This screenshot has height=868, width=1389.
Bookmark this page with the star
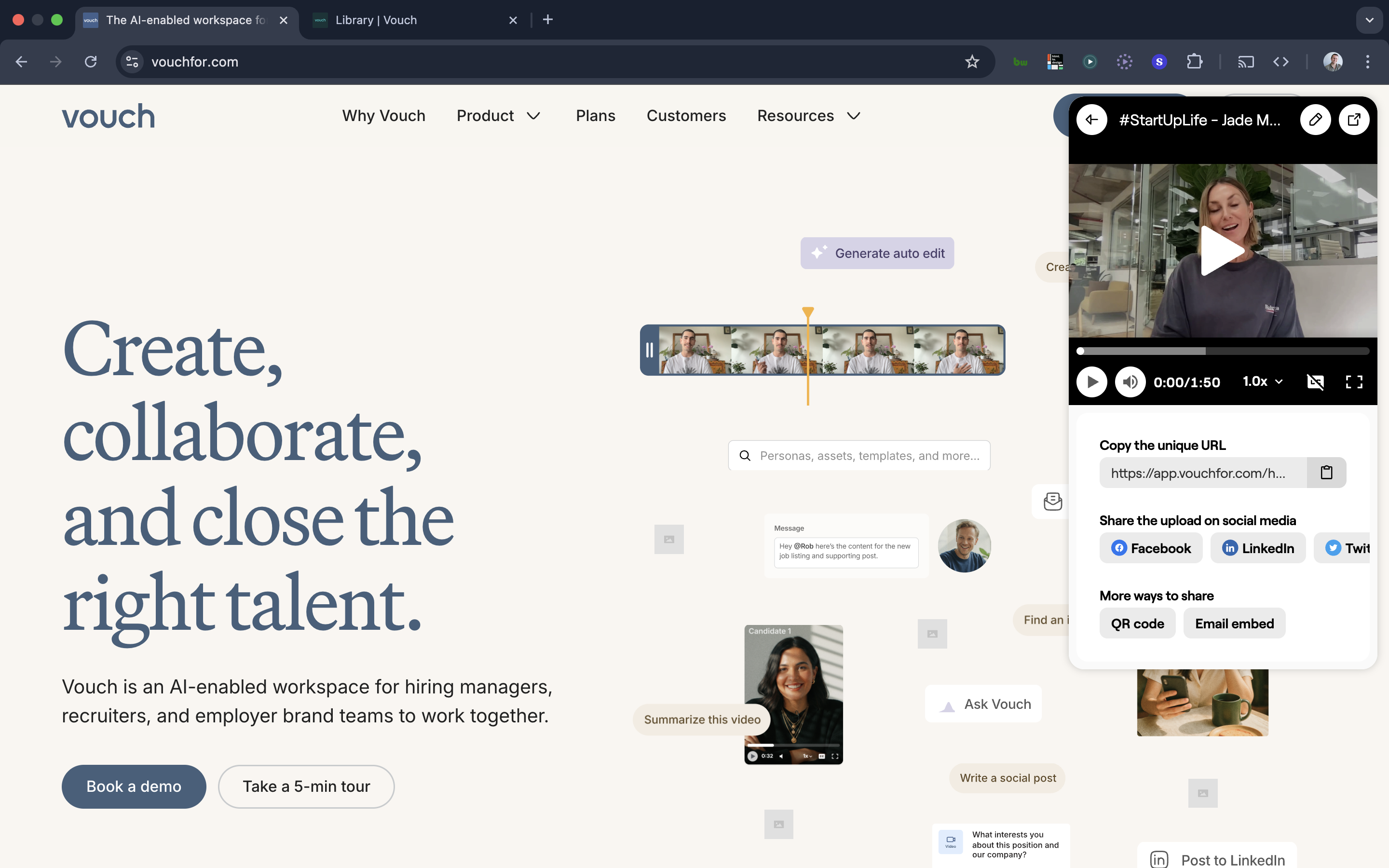click(x=972, y=62)
